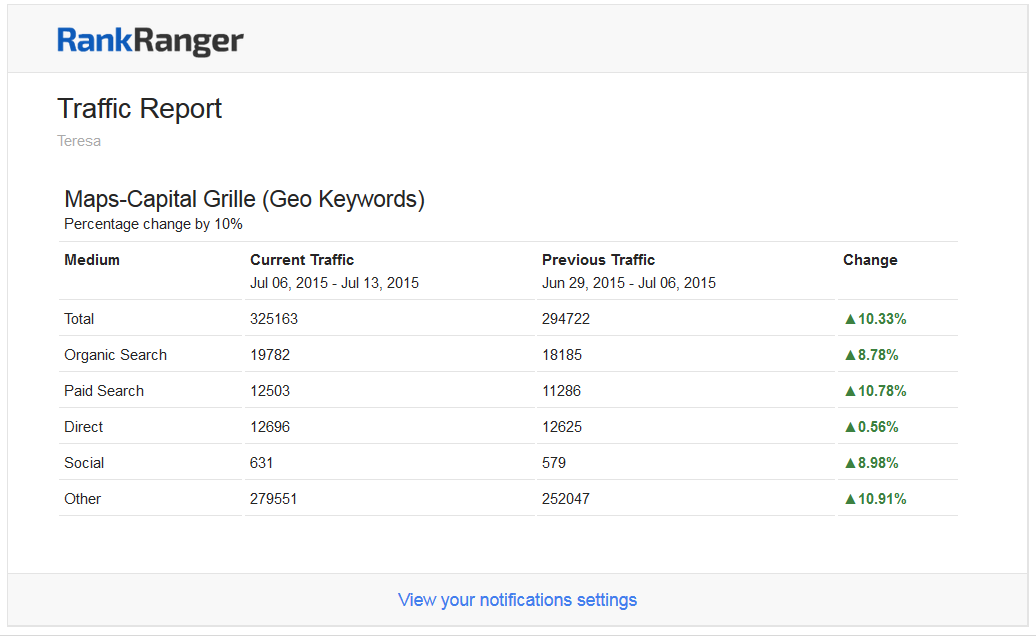Viewport: 1036px width, 640px height.
Task: Click the Other previous traffic value 252047
Action: tap(566, 499)
